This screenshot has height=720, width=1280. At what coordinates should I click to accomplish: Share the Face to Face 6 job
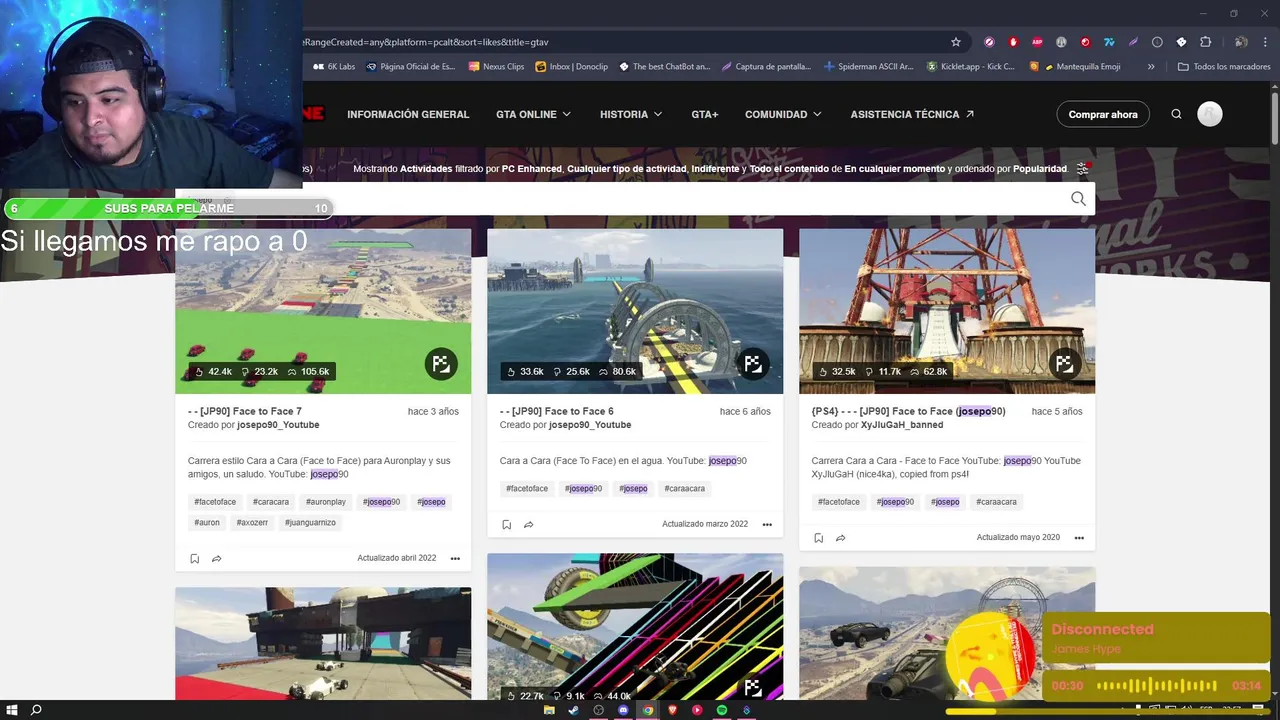[x=528, y=525]
